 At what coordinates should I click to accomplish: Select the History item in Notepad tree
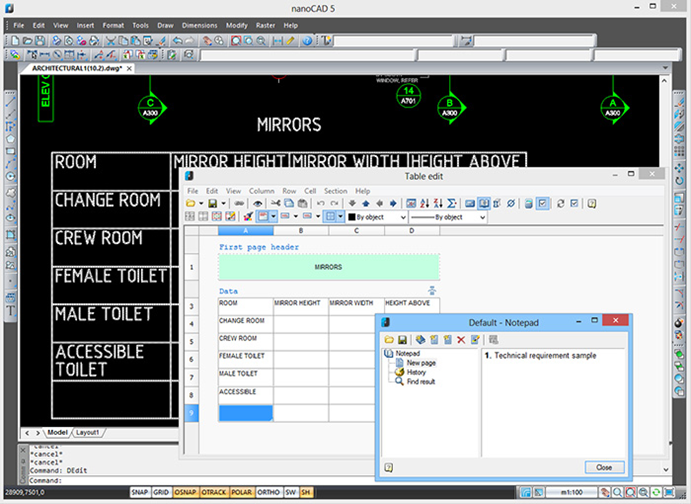tap(416, 372)
